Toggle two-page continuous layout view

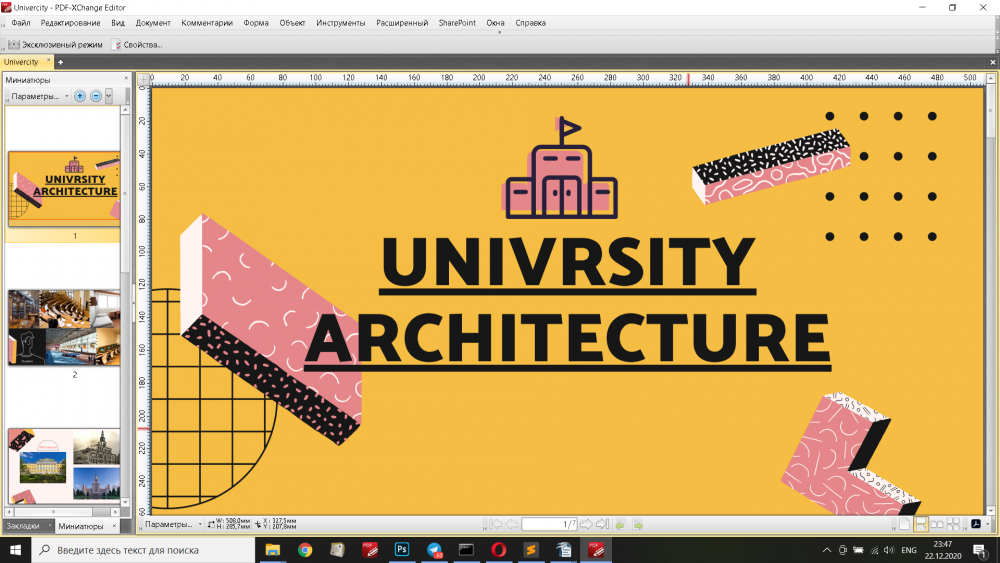click(953, 524)
